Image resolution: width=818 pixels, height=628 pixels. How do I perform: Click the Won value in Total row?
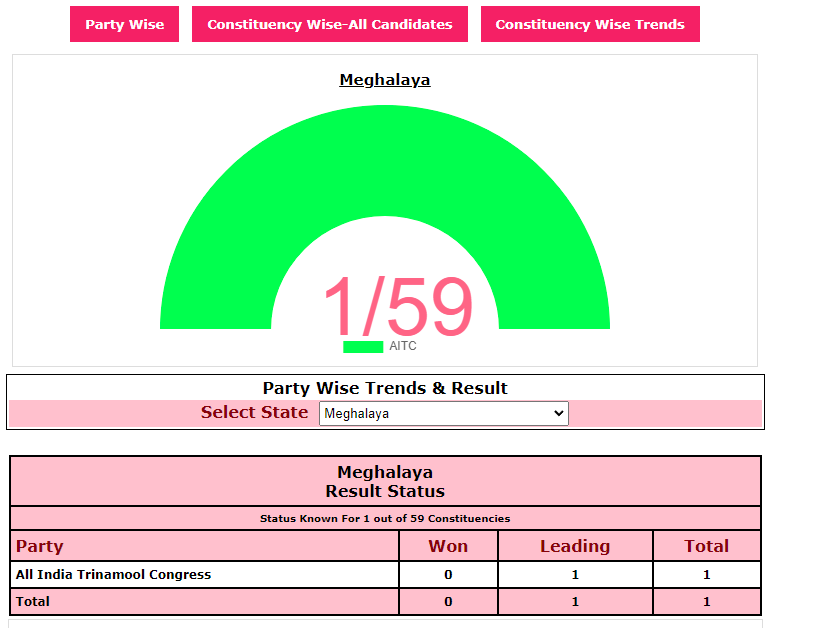click(x=448, y=602)
